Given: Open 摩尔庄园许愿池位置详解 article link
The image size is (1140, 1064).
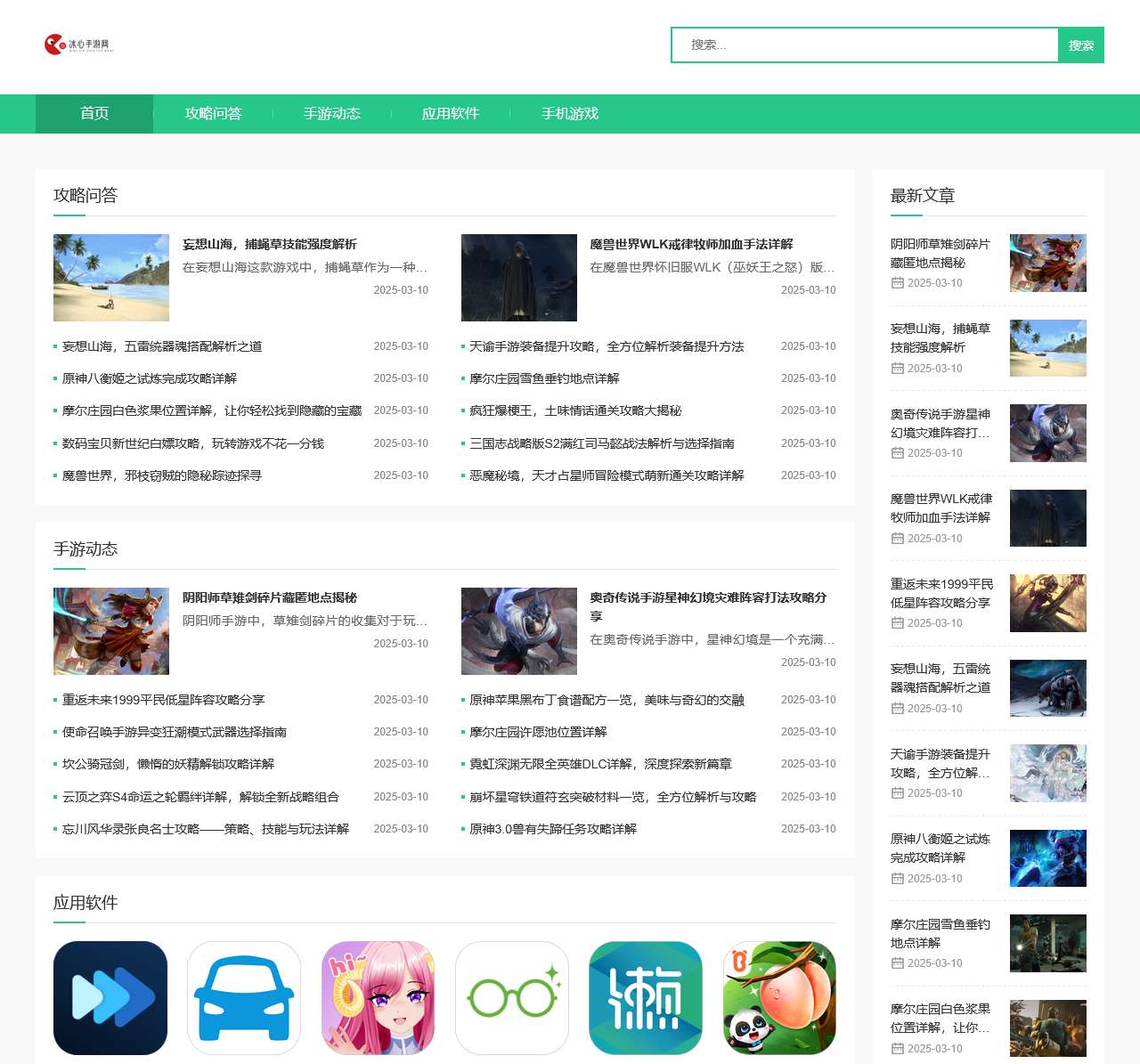Looking at the screenshot, I should (538, 731).
